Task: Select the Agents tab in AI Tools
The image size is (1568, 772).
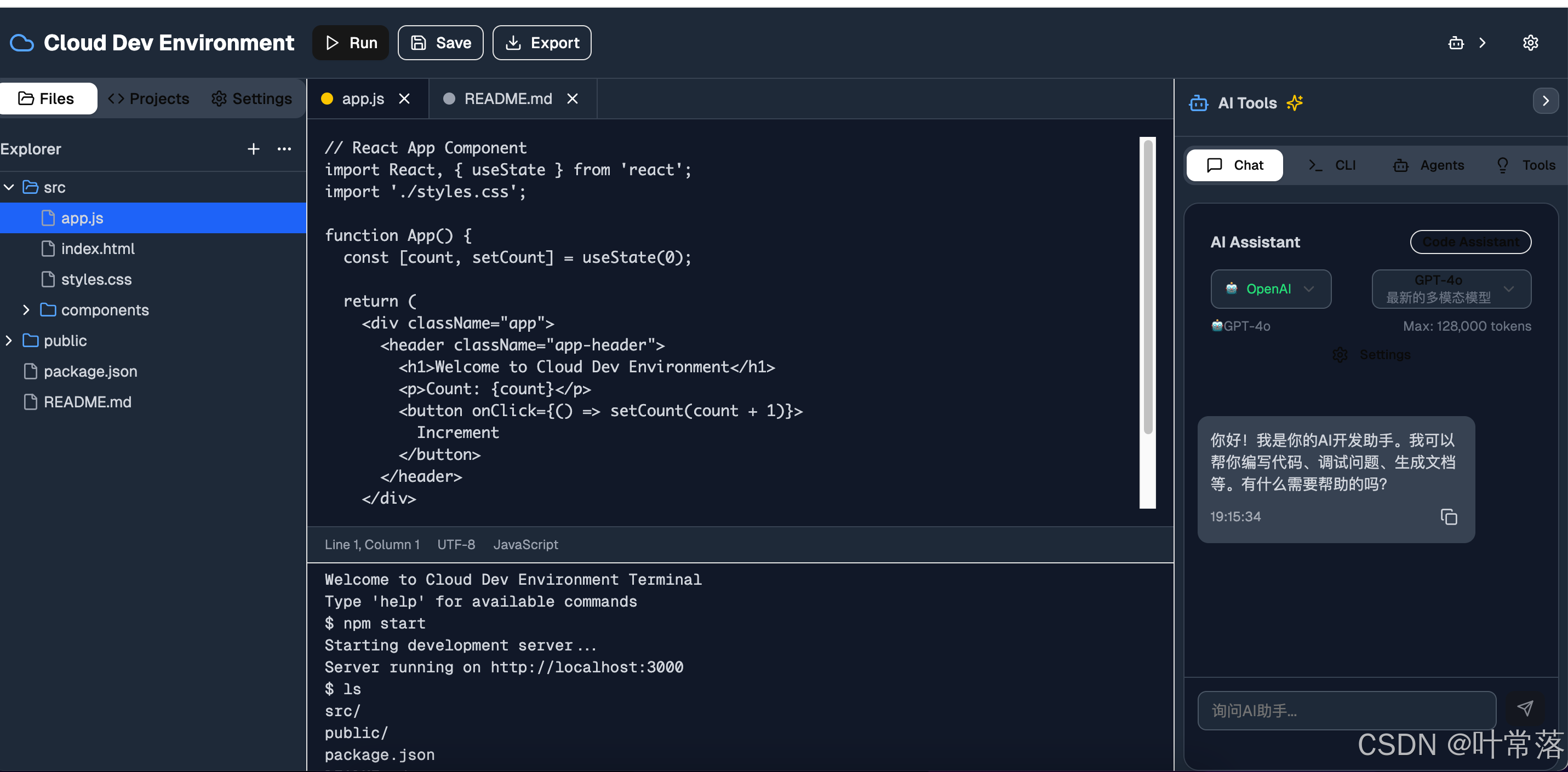Action: pos(1429,165)
